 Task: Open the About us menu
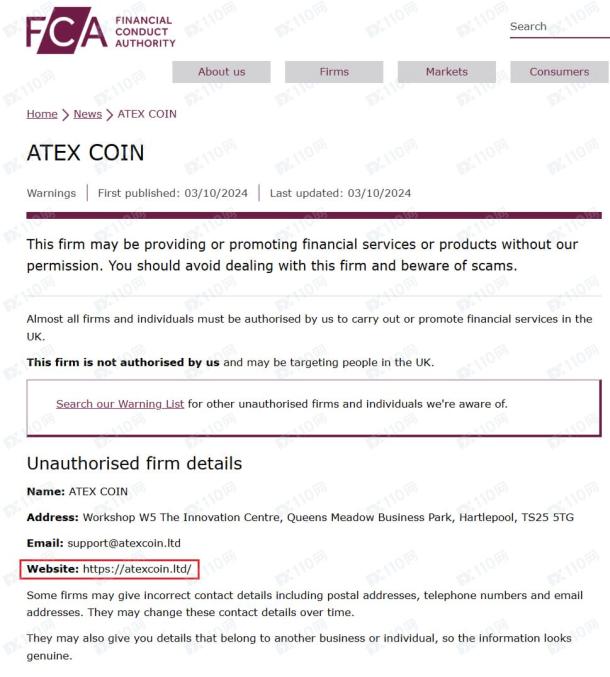pyautogui.click(x=221, y=72)
